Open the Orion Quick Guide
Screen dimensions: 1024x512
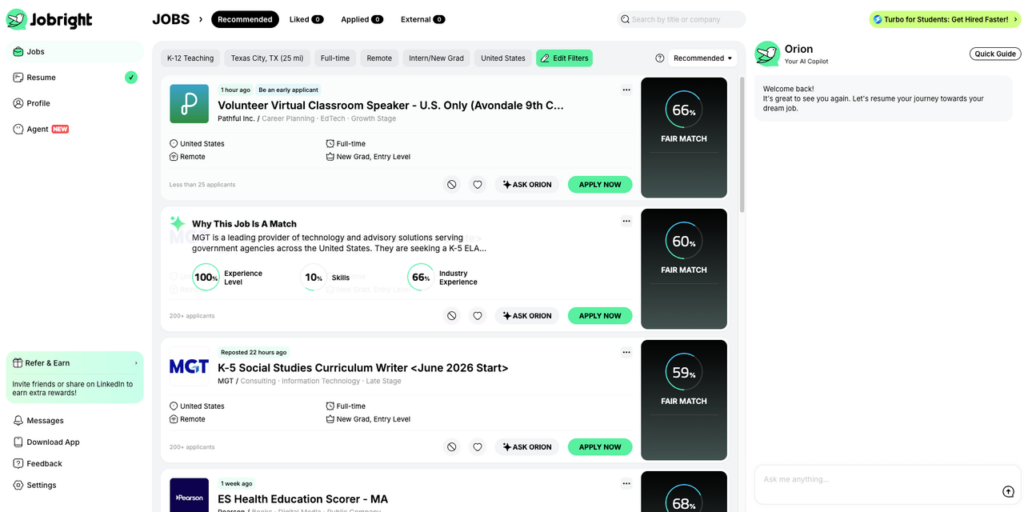[x=995, y=54]
